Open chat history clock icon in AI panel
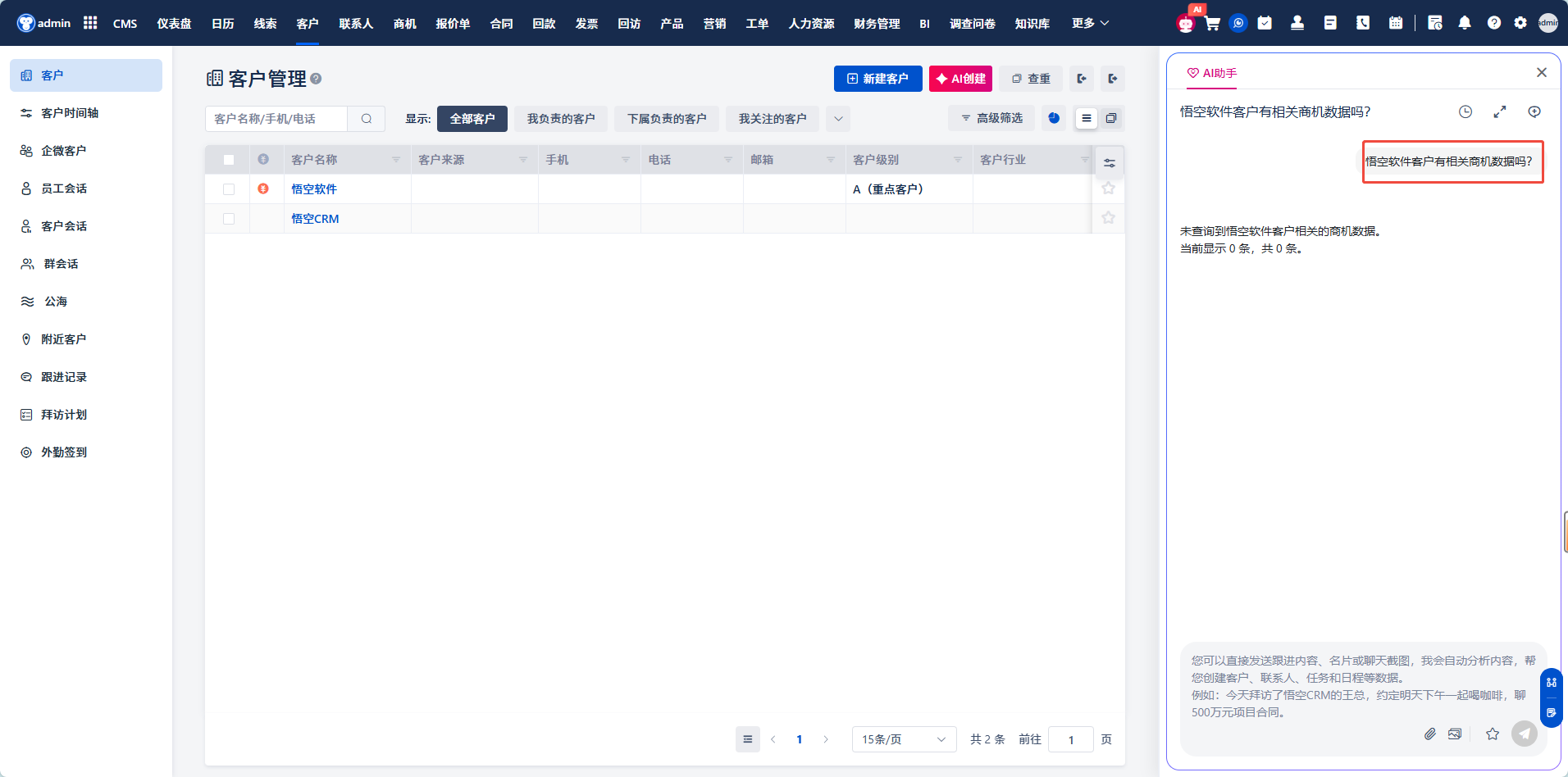1568x777 pixels. 1465,111
